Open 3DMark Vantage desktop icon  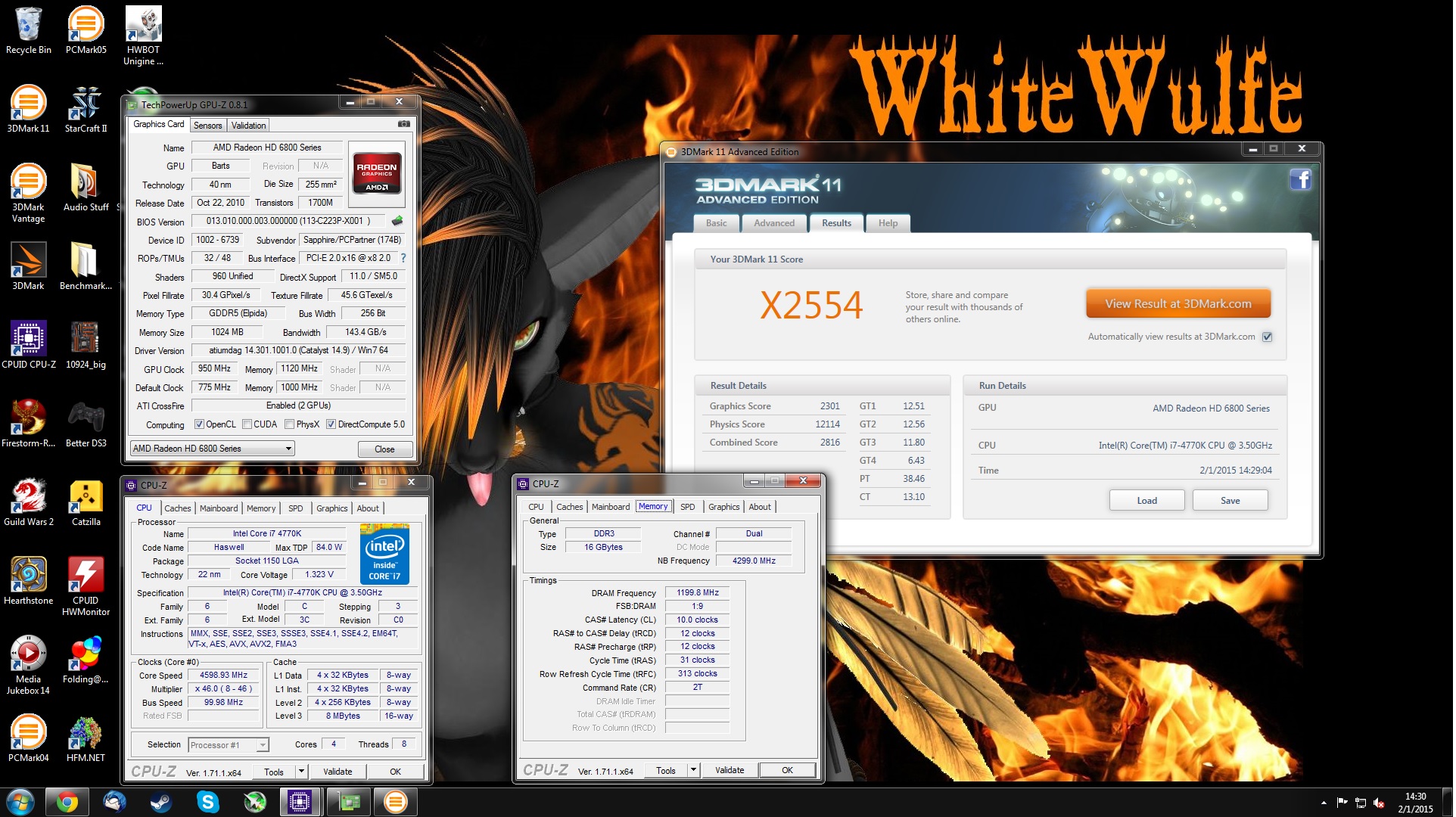(29, 193)
